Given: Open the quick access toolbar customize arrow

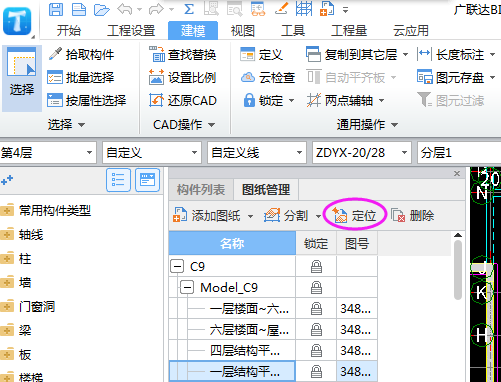Looking at the screenshot, I should 345,10.
